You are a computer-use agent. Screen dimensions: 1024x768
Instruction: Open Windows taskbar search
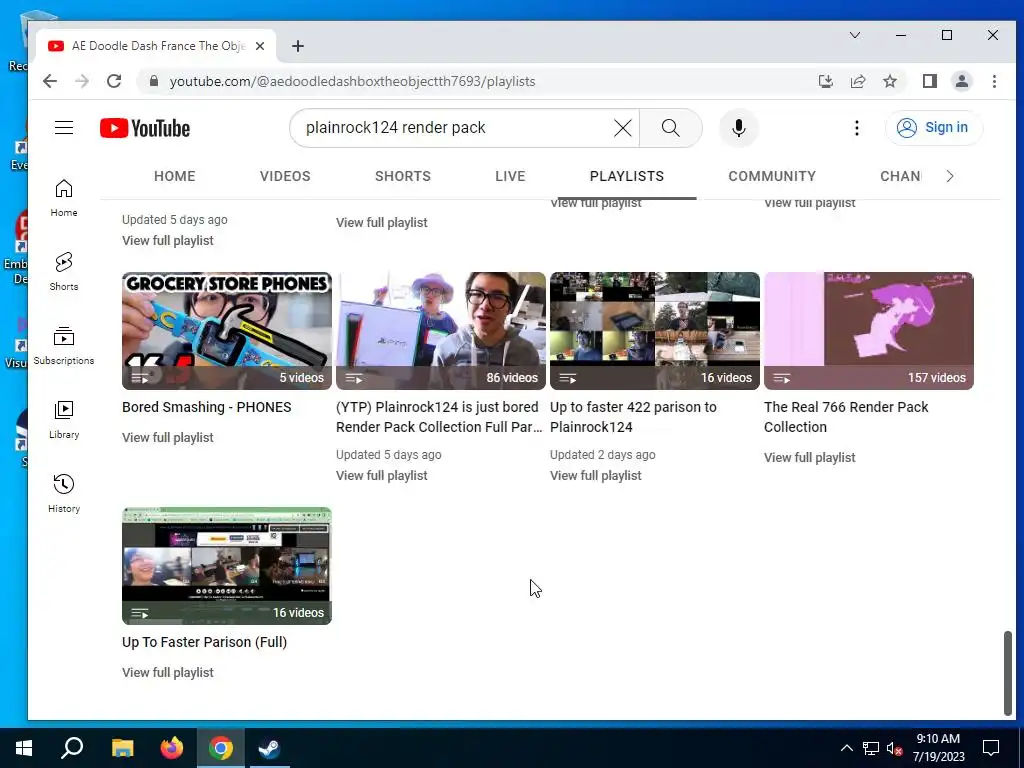coord(72,748)
